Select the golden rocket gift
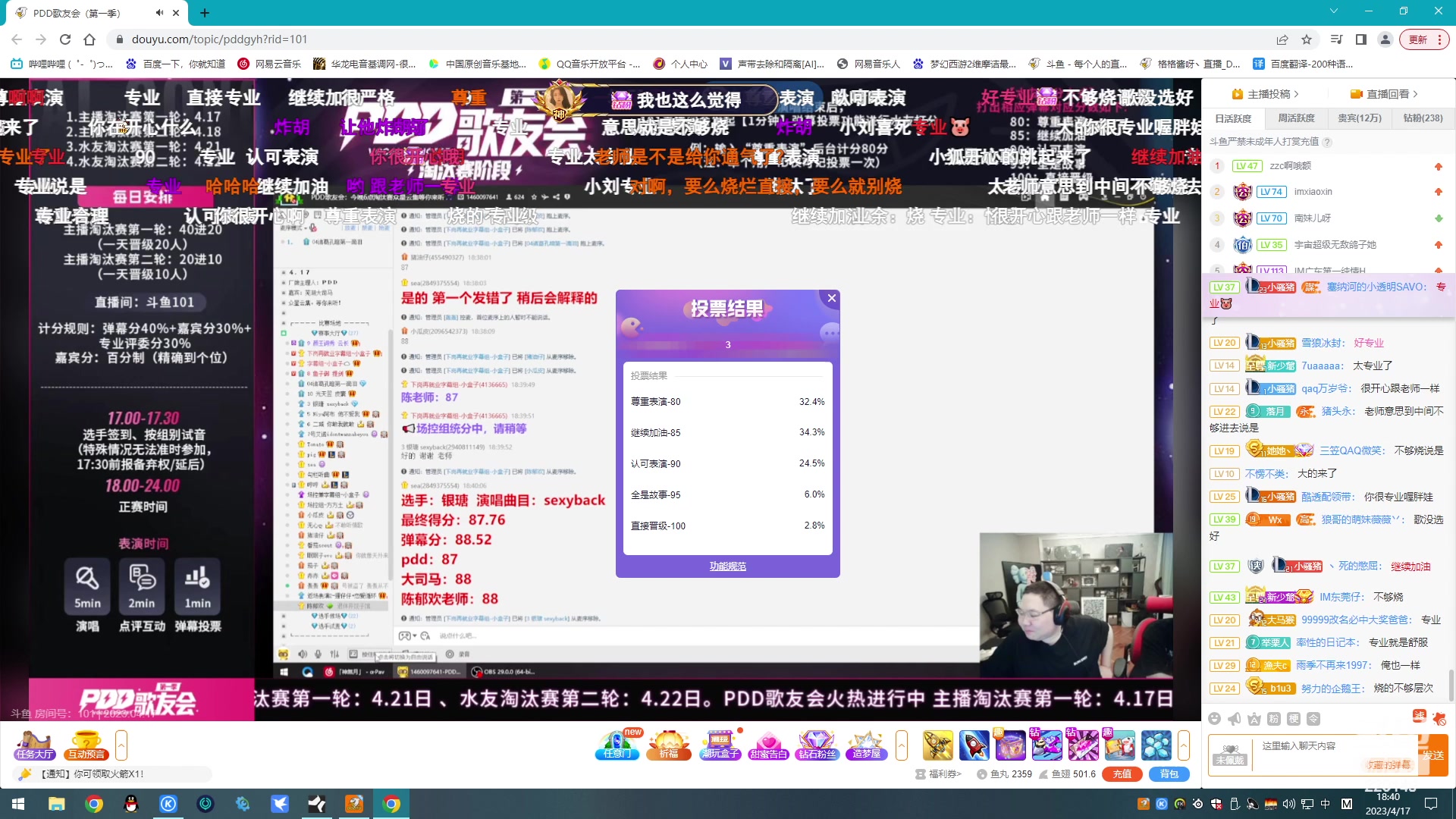 tap(938, 745)
